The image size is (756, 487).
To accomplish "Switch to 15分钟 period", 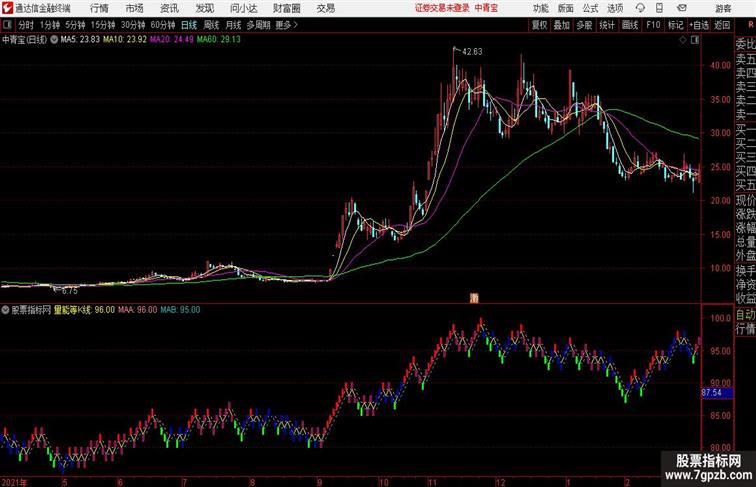I will tap(103, 25).
